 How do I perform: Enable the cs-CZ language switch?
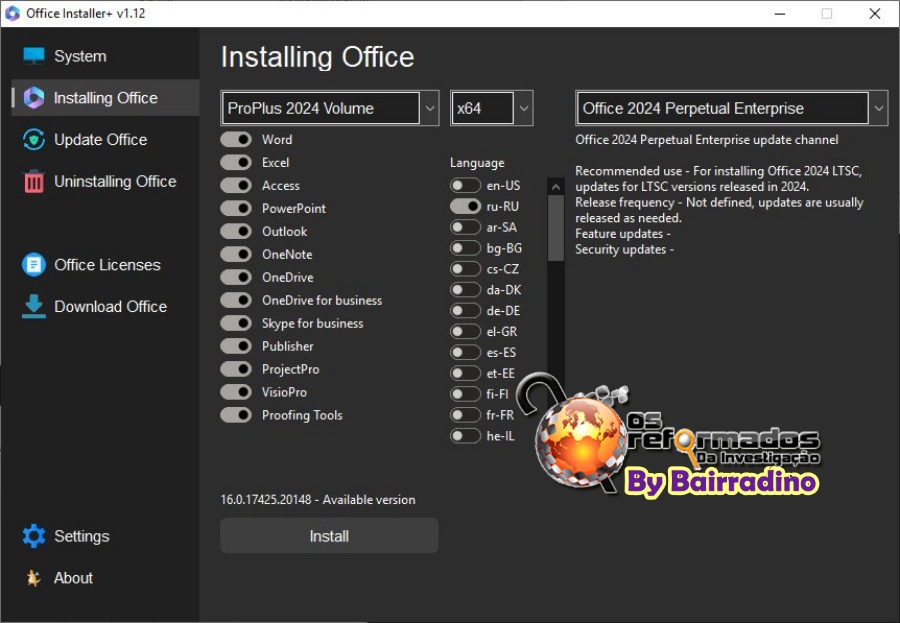pos(465,269)
